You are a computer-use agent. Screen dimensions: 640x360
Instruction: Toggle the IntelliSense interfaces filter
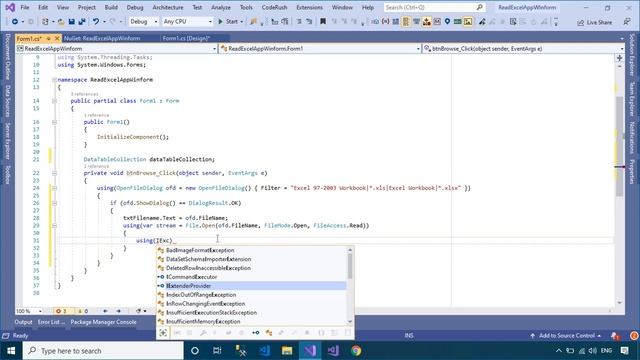click(x=256, y=333)
